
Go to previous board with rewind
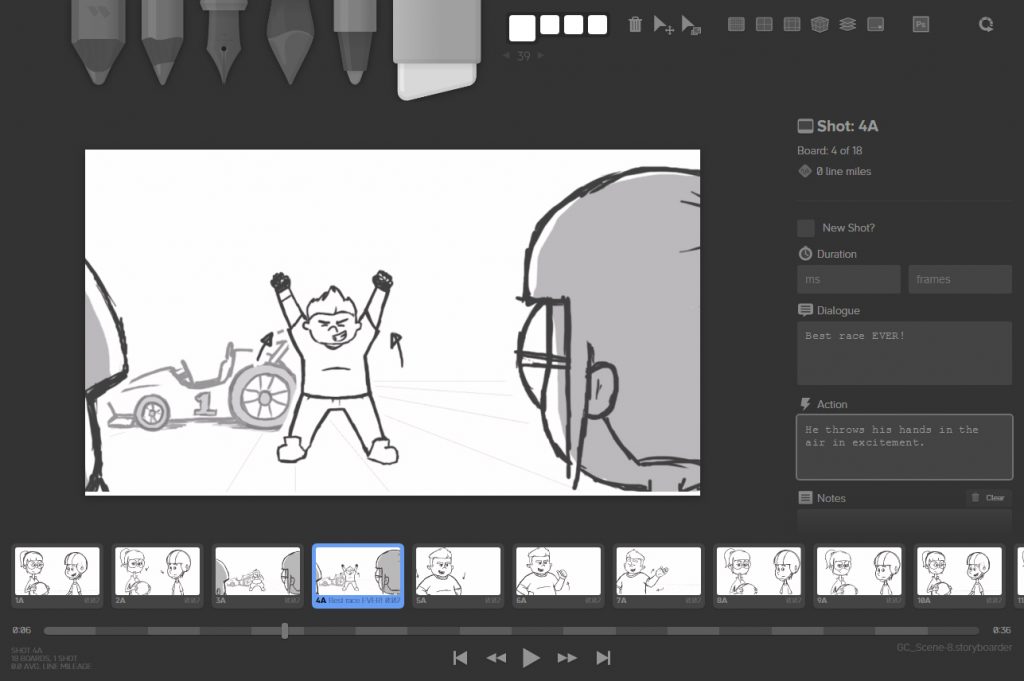click(x=496, y=658)
